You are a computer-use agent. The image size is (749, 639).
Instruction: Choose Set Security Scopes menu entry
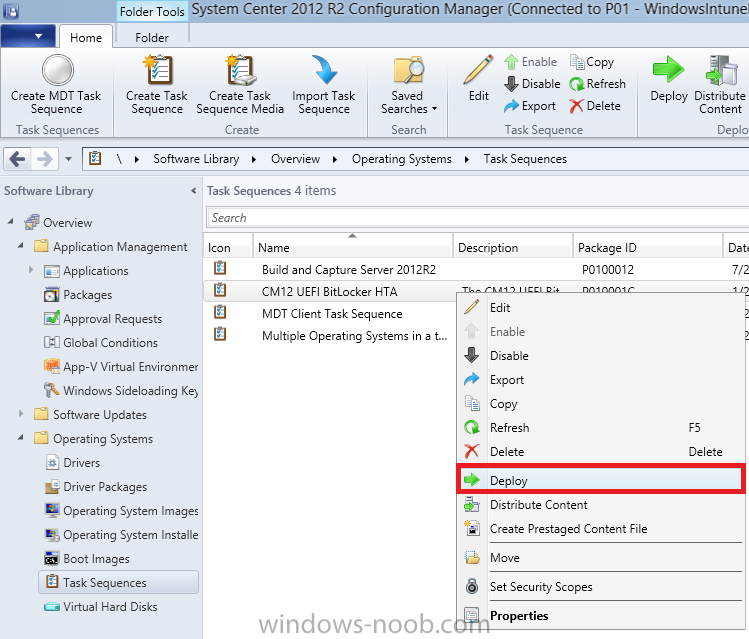[x=601, y=586]
